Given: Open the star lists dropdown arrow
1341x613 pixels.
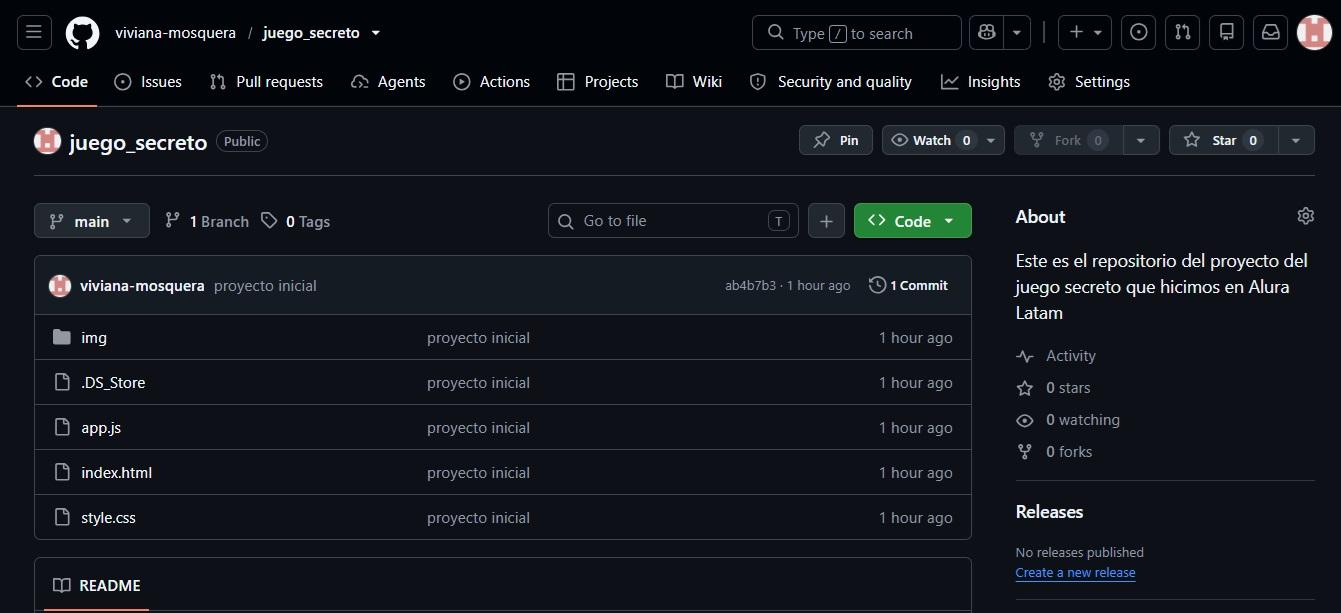Looking at the screenshot, I should [1296, 140].
